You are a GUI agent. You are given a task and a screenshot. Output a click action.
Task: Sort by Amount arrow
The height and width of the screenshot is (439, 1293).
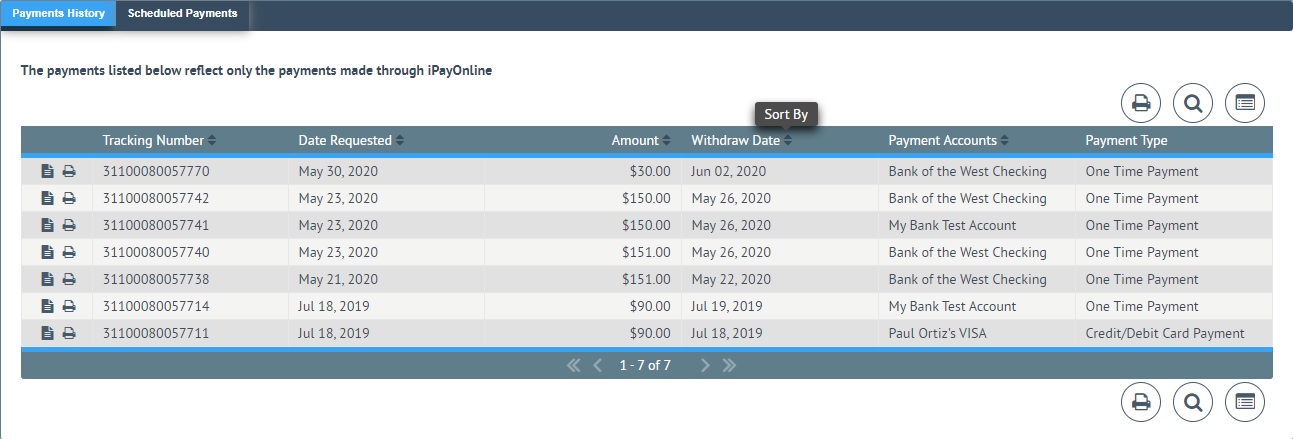point(666,141)
